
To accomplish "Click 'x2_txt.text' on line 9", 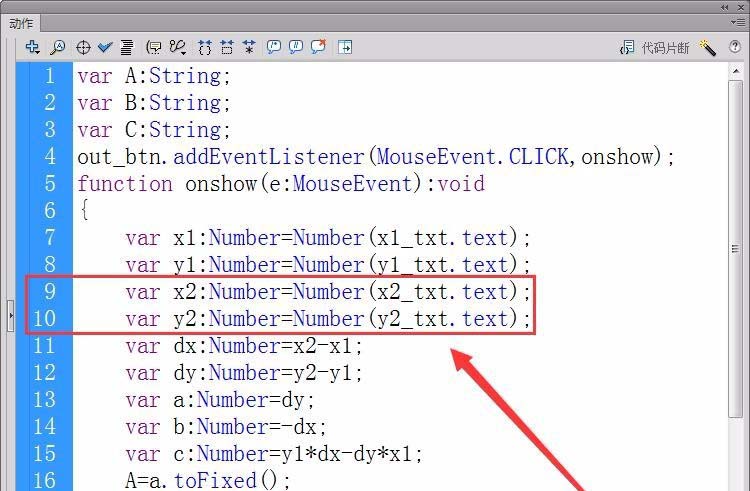I will (x=442, y=292).
